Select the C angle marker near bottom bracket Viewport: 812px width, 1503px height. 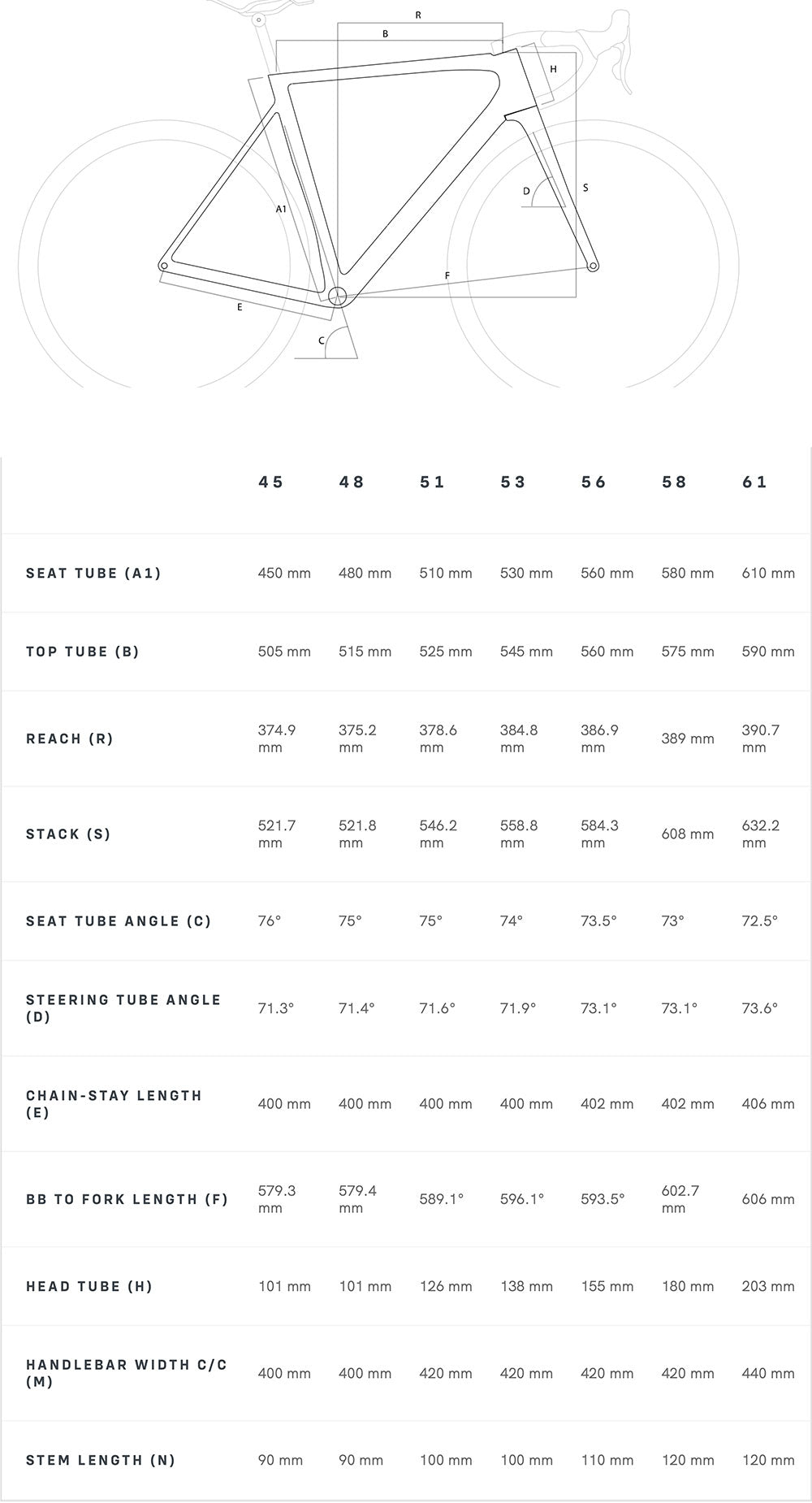click(322, 340)
